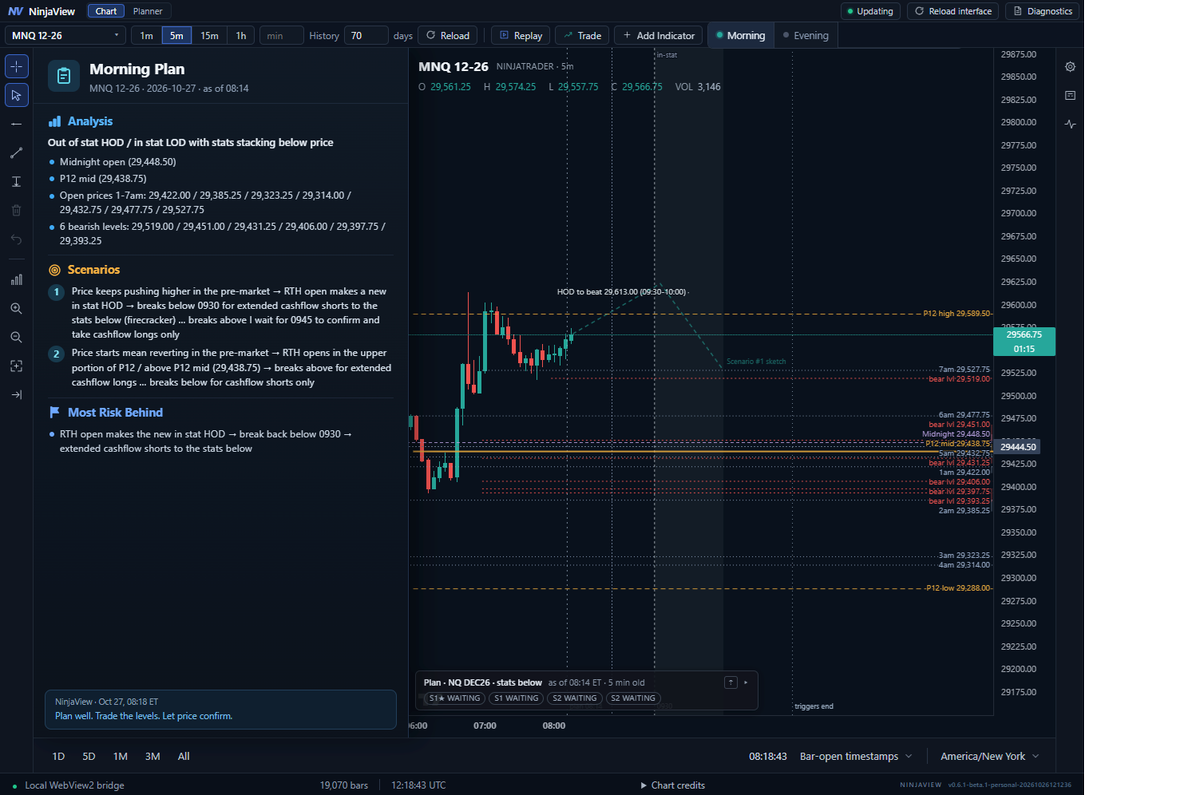The image size is (1200, 795).
Task: Click Scenario #1 sketch label
Action: tap(754, 360)
